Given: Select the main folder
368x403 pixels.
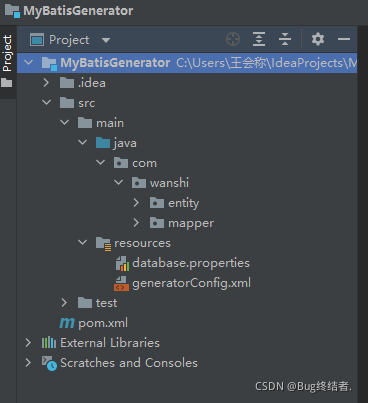Looking at the screenshot, I should 110,123.
